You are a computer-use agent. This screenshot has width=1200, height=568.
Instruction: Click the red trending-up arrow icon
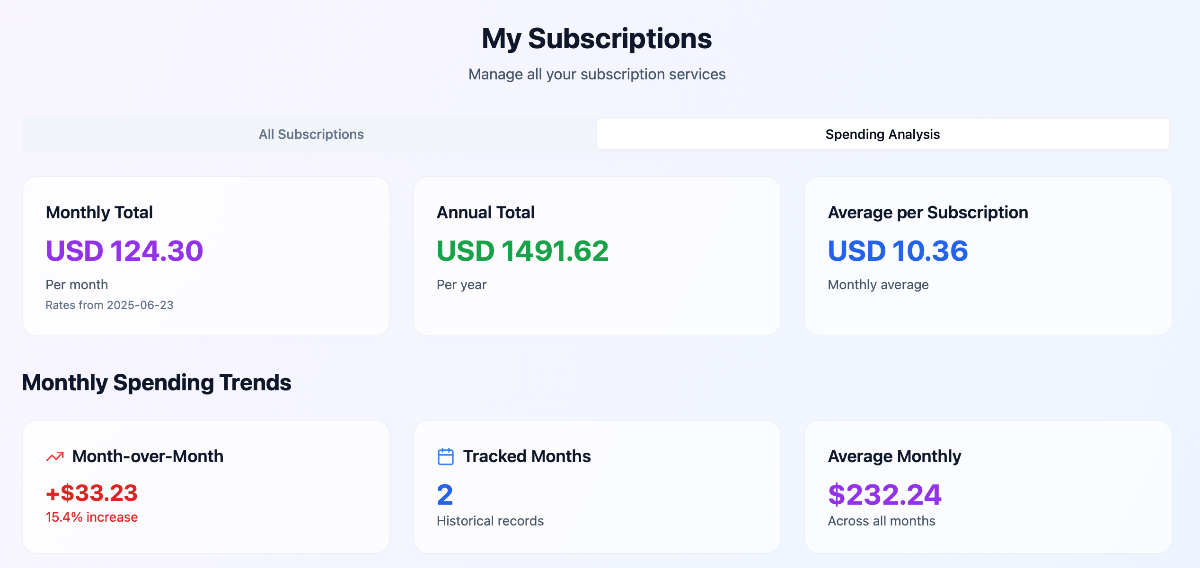pos(55,457)
